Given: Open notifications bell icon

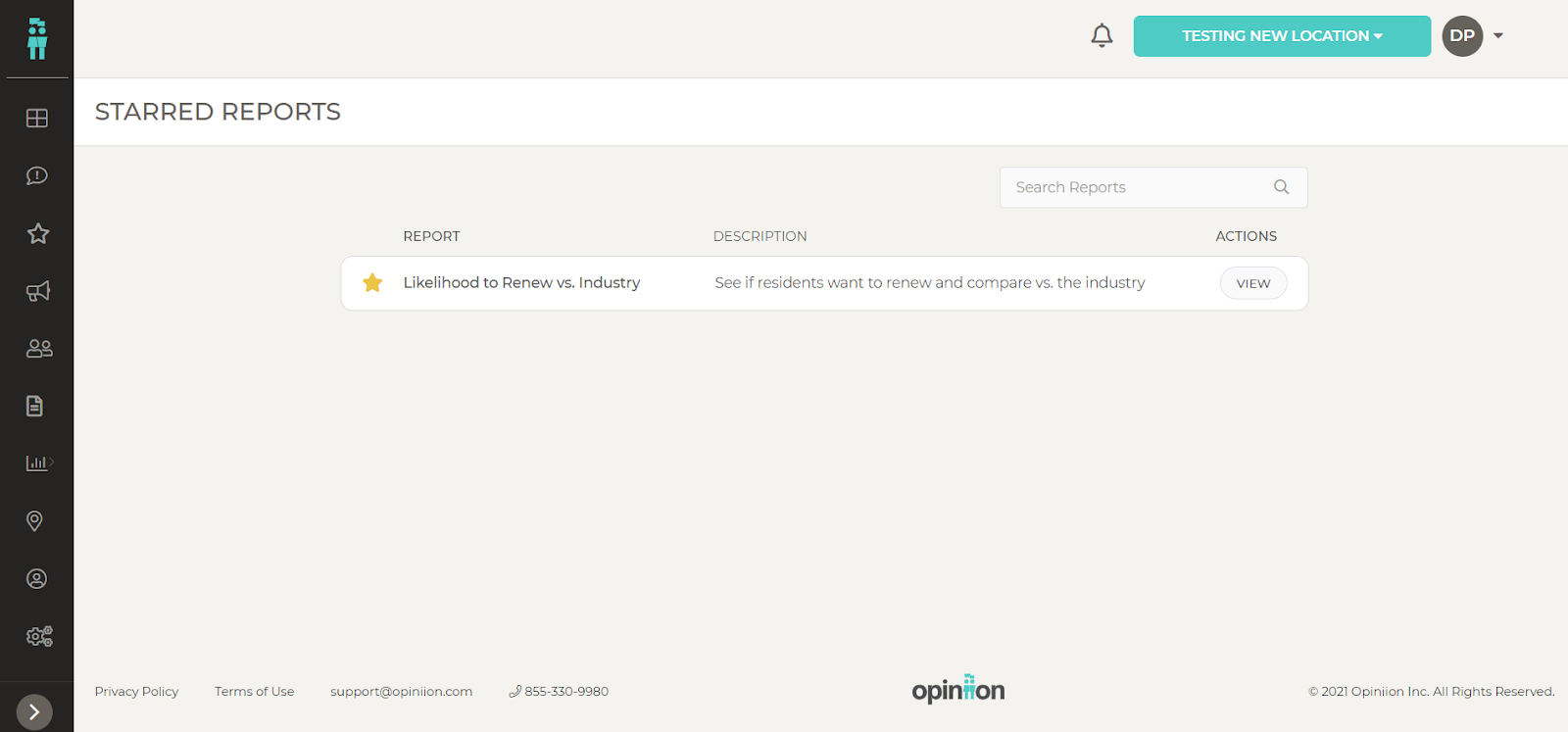Looking at the screenshot, I should [x=1102, y=36].
